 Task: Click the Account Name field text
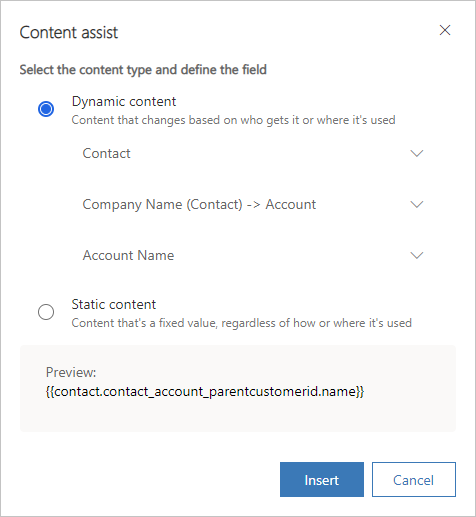(x=128, y=255)
